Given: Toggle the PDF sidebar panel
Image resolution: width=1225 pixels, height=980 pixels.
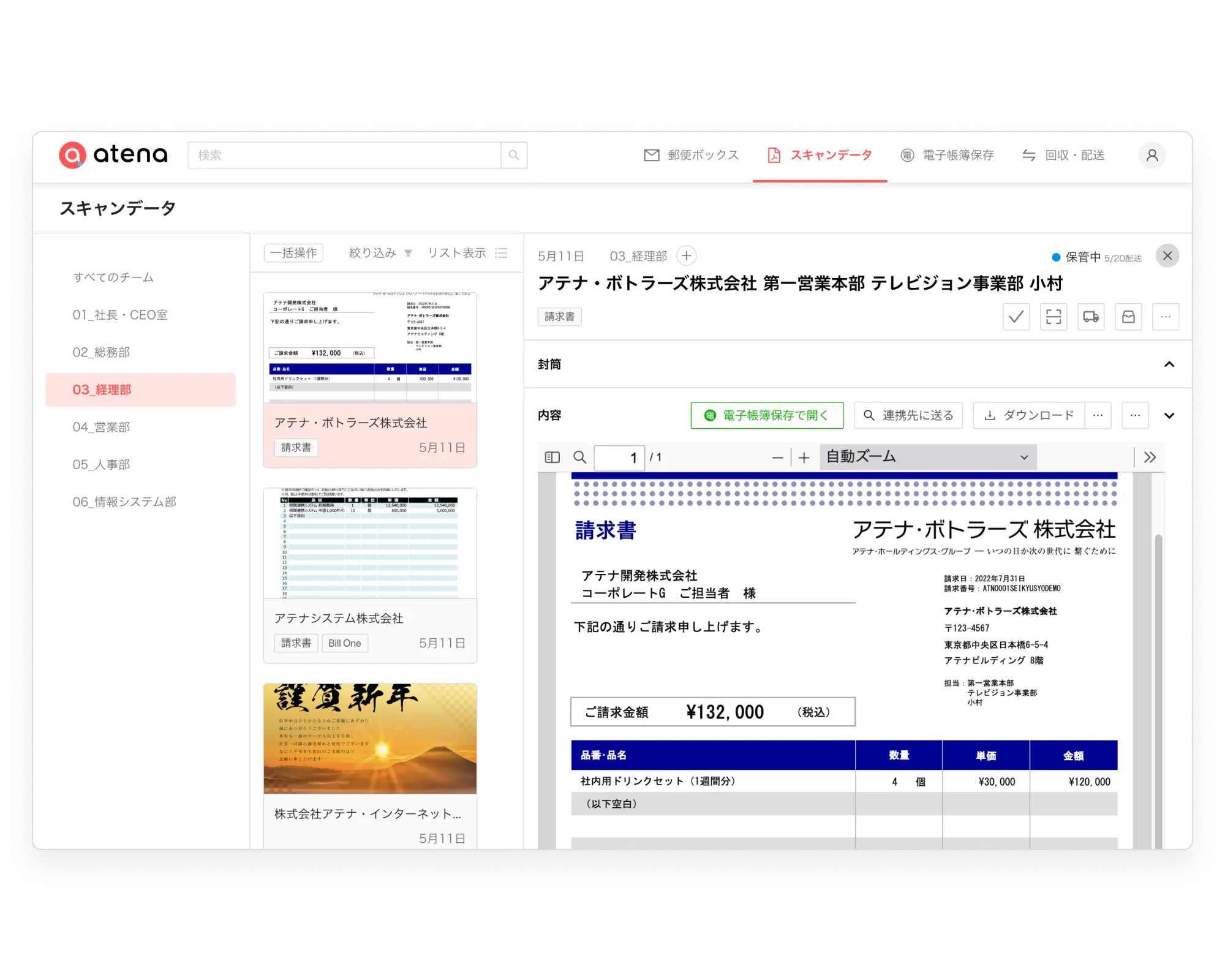Looking at the screenshot, I should 552,458.
